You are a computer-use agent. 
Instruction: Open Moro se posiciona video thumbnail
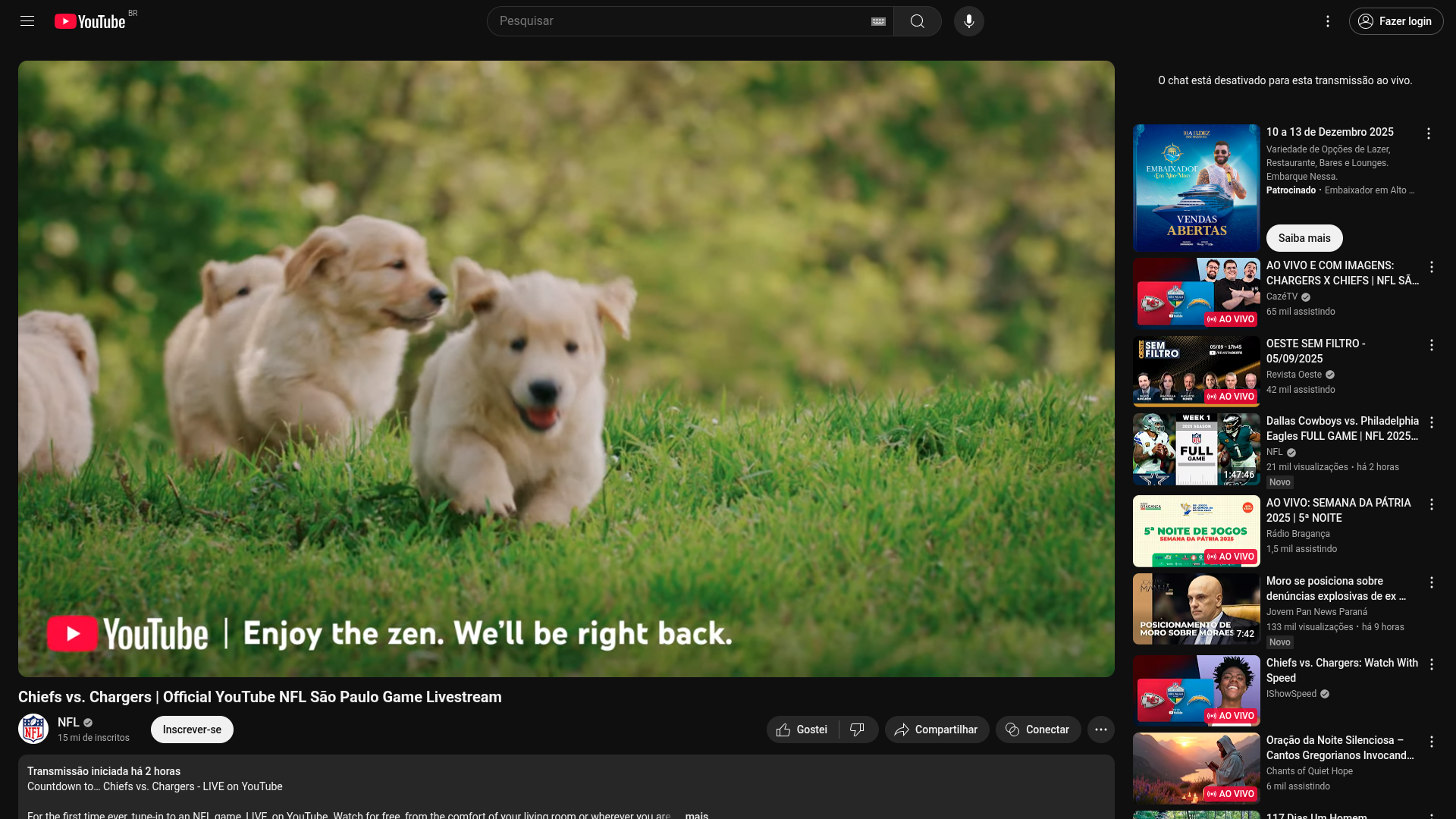point(1197,609)
